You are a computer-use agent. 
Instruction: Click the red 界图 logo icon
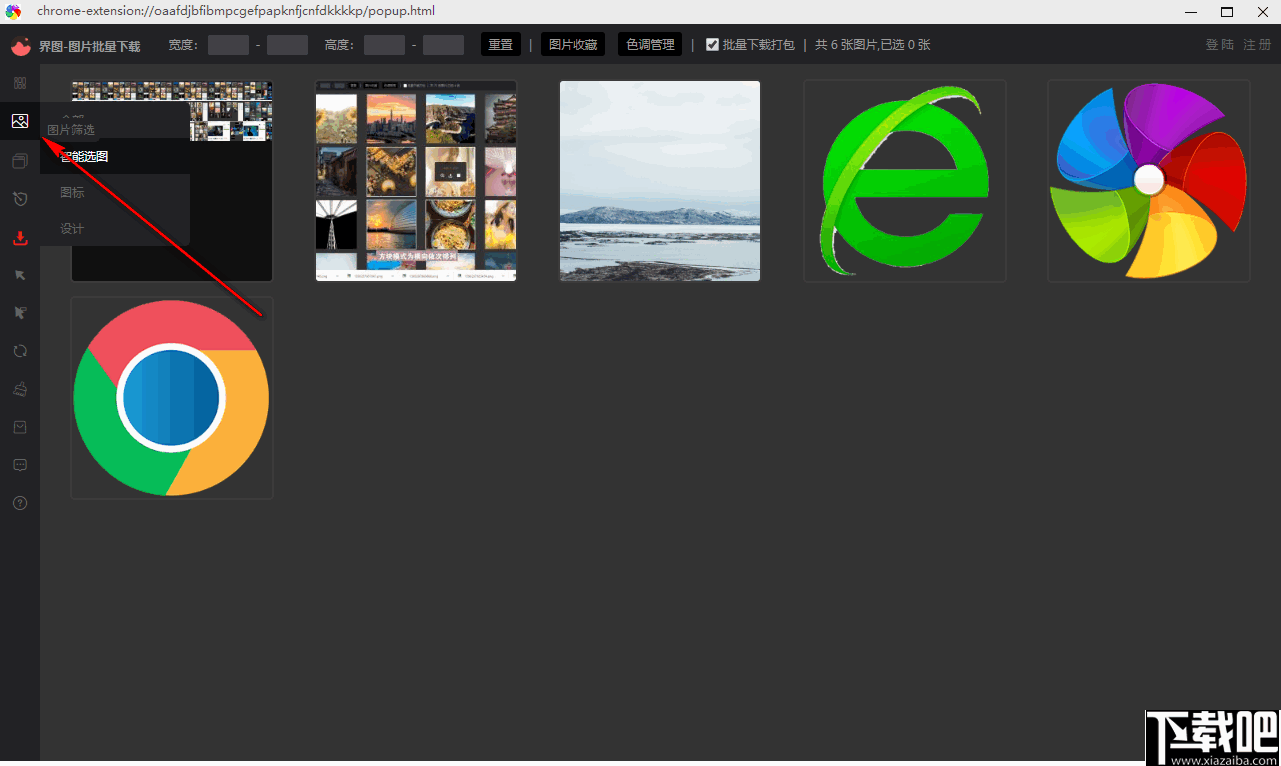click(x=21, y=46)
